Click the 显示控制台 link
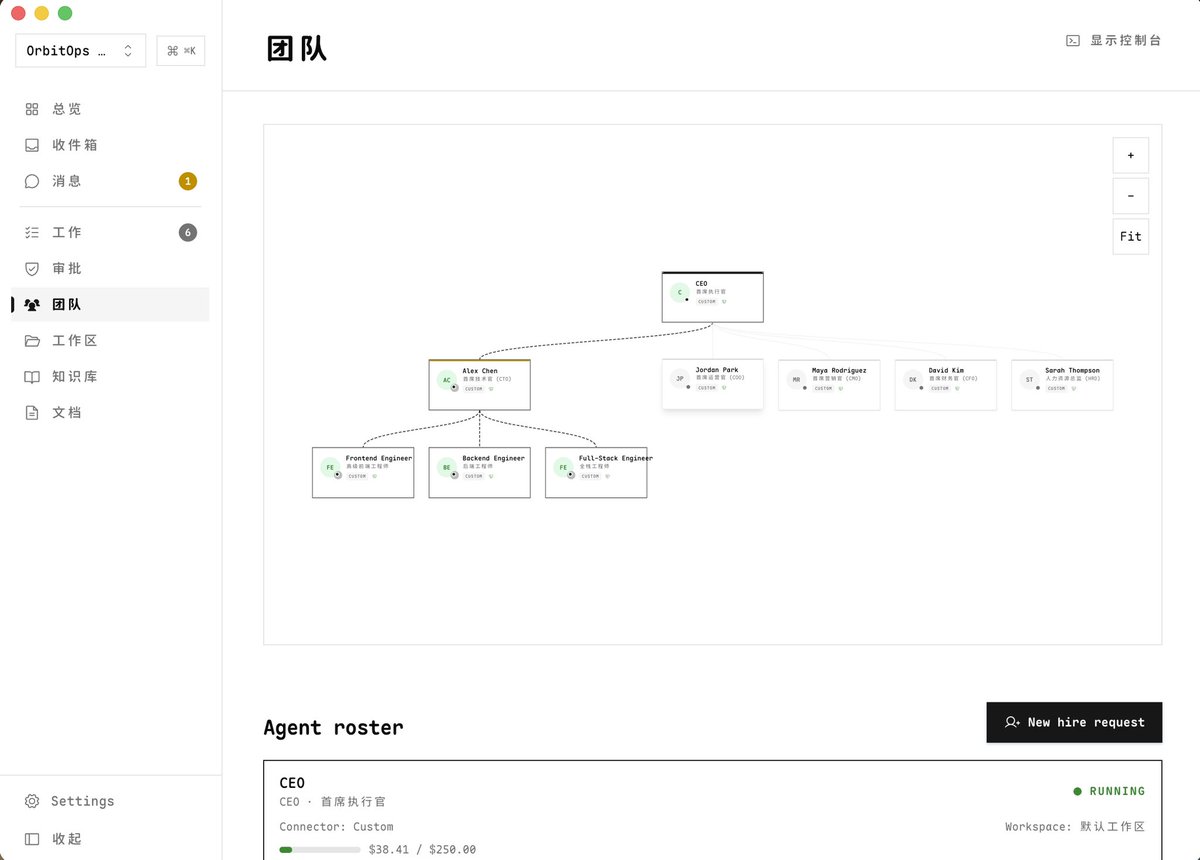This screenshot has height=860, width=1200. [1114, 41]
